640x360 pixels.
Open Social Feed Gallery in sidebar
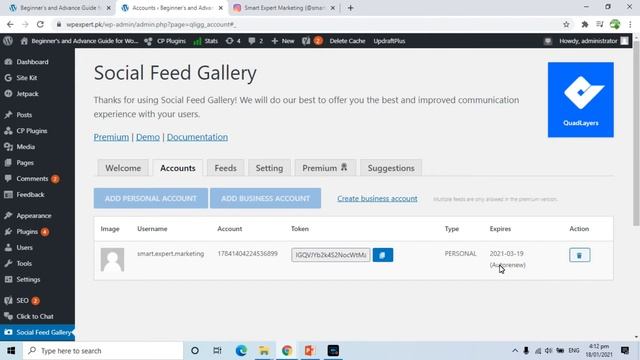pos(37,333)
